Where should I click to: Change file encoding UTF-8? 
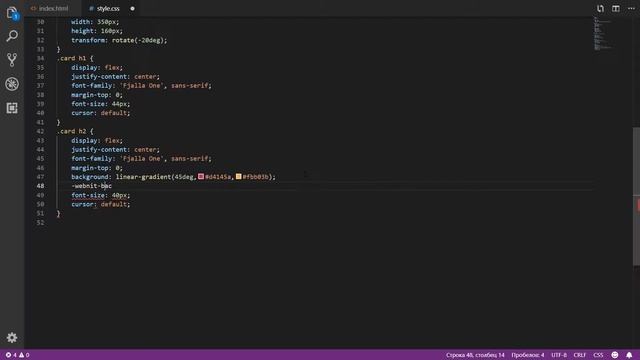coord(559,355)
